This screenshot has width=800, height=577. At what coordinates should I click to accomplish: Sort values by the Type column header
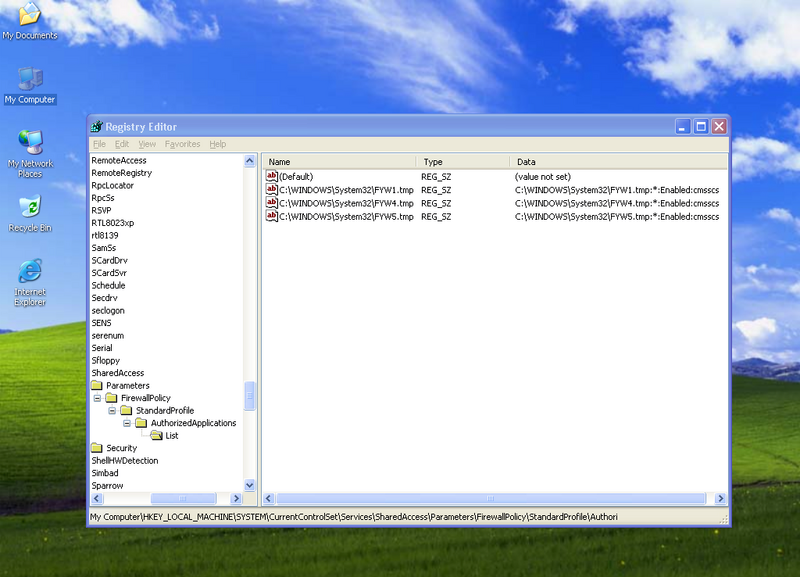pyautogui.click(x=463, y=162)
